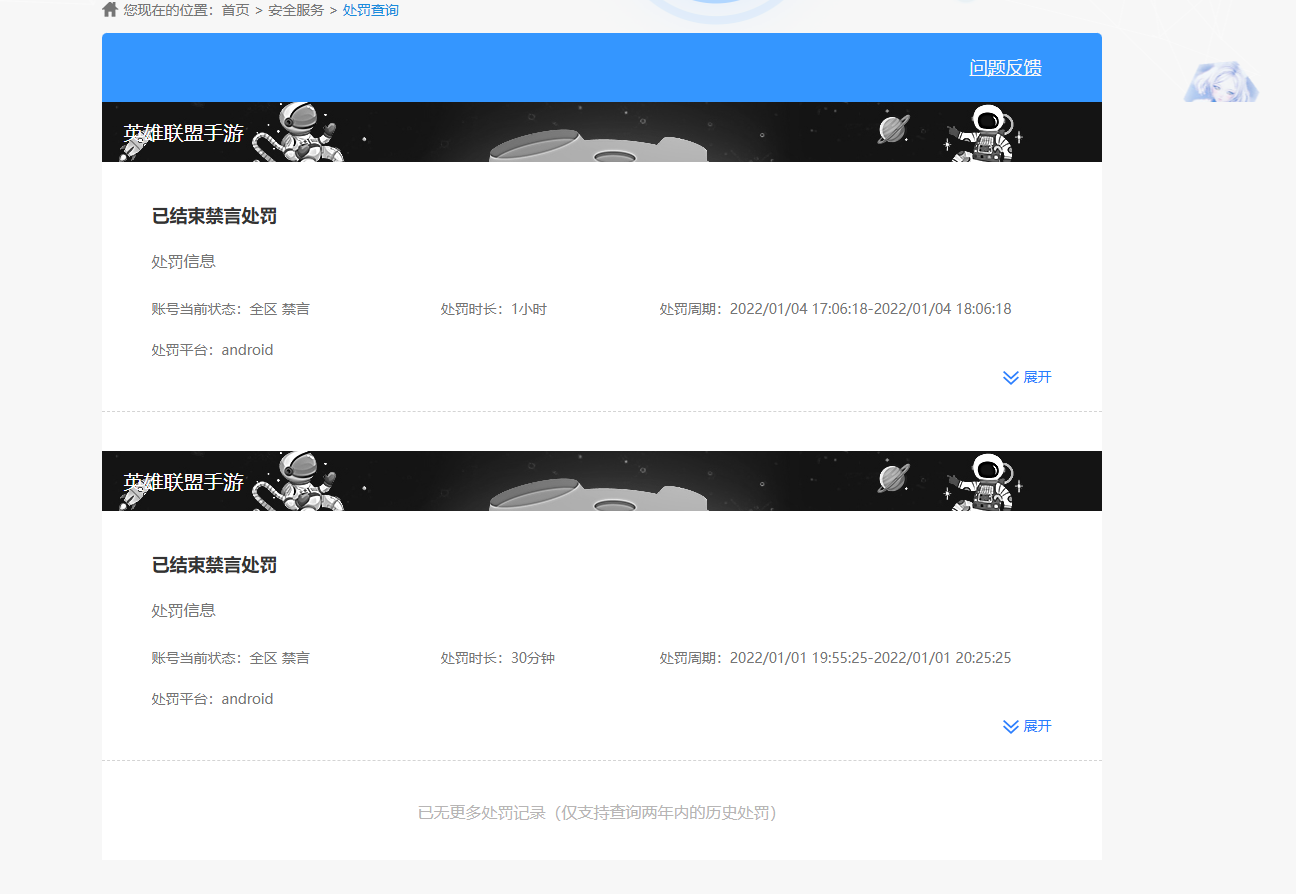
Task: Click 英雄联盟手游 banner above the 30分钟 record
Action: [x=602, y=481]
